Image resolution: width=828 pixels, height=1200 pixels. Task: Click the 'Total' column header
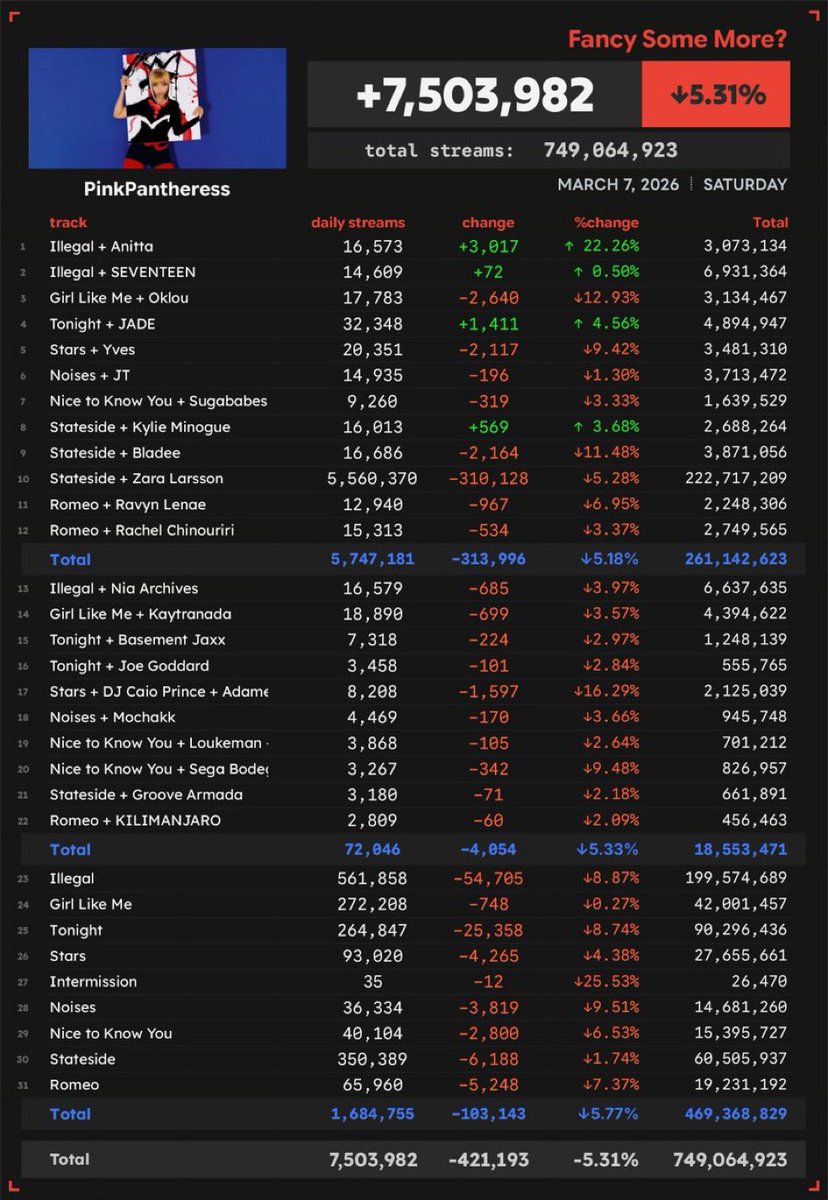tap(770, 223)
